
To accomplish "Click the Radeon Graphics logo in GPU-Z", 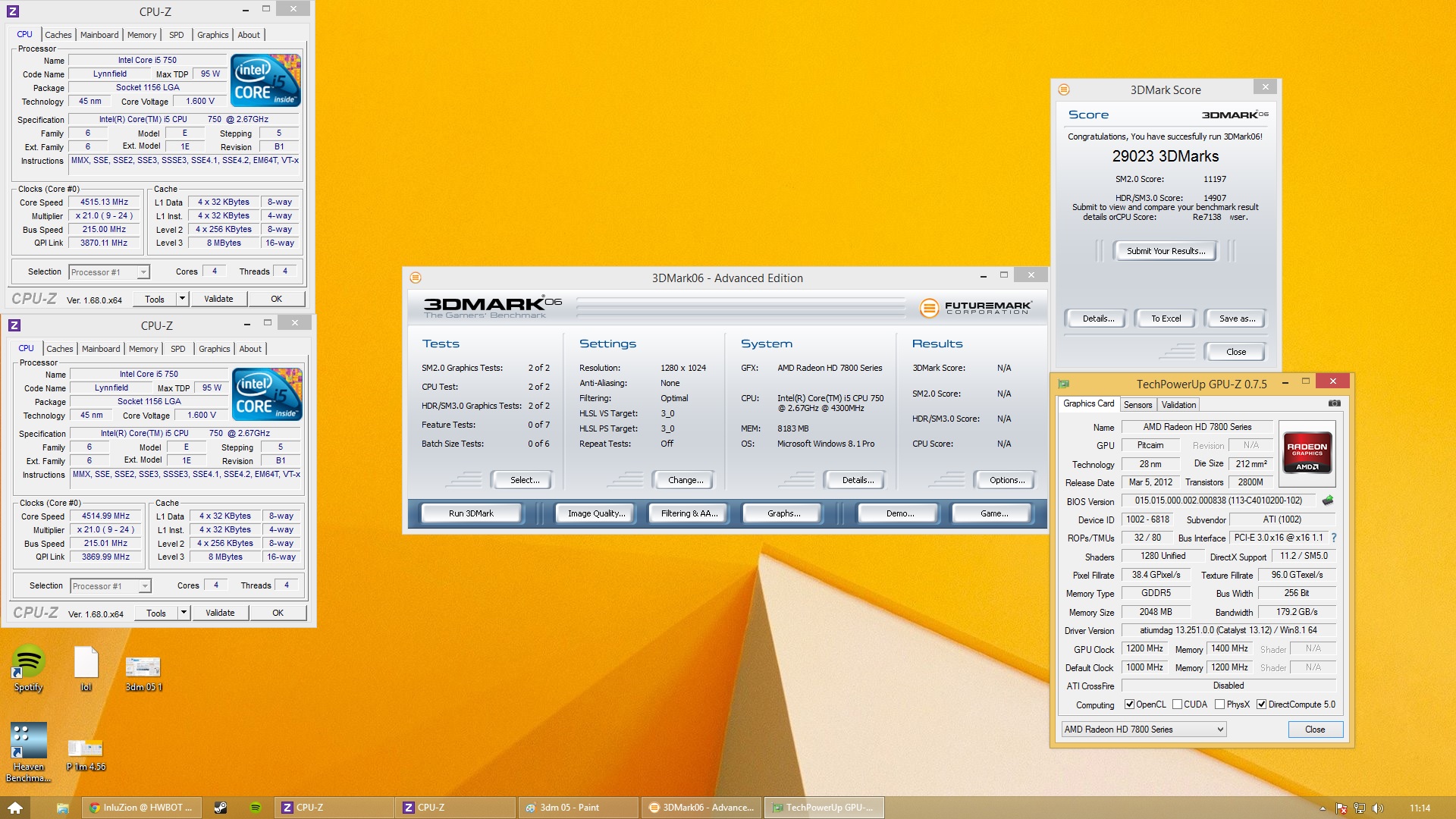I will pos(1307,453).
